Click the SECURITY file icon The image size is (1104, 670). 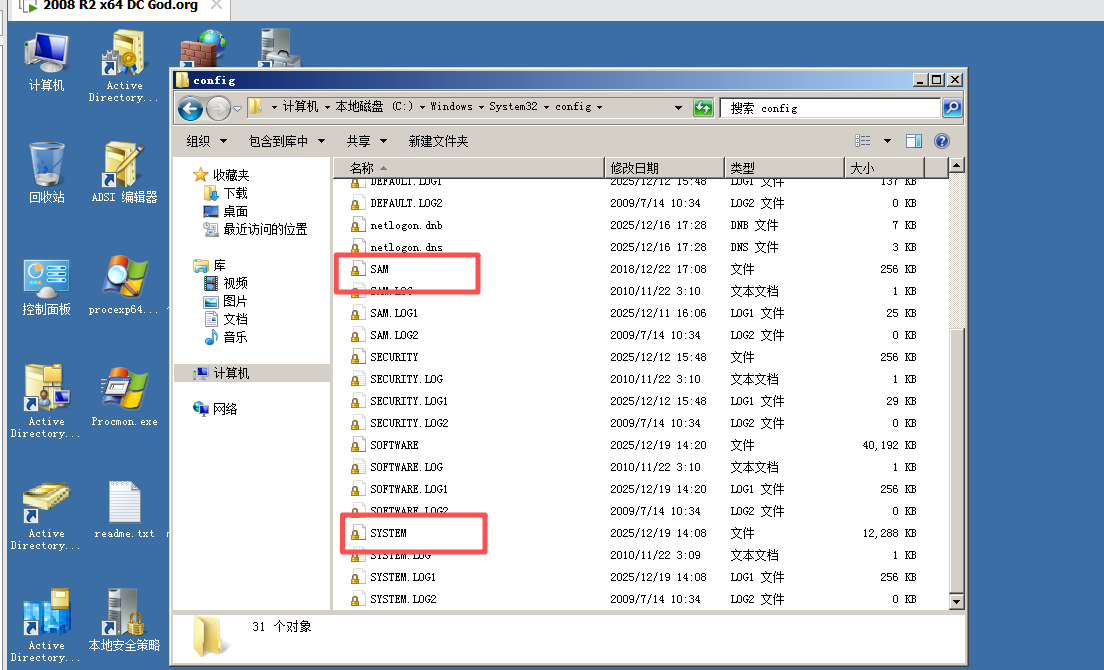pos(356,358)
